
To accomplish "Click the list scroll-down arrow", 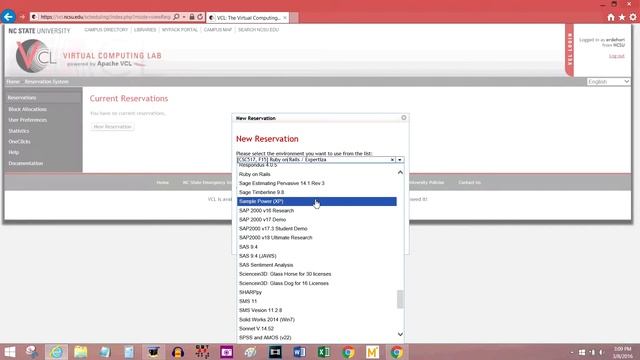I will point(400,334).
